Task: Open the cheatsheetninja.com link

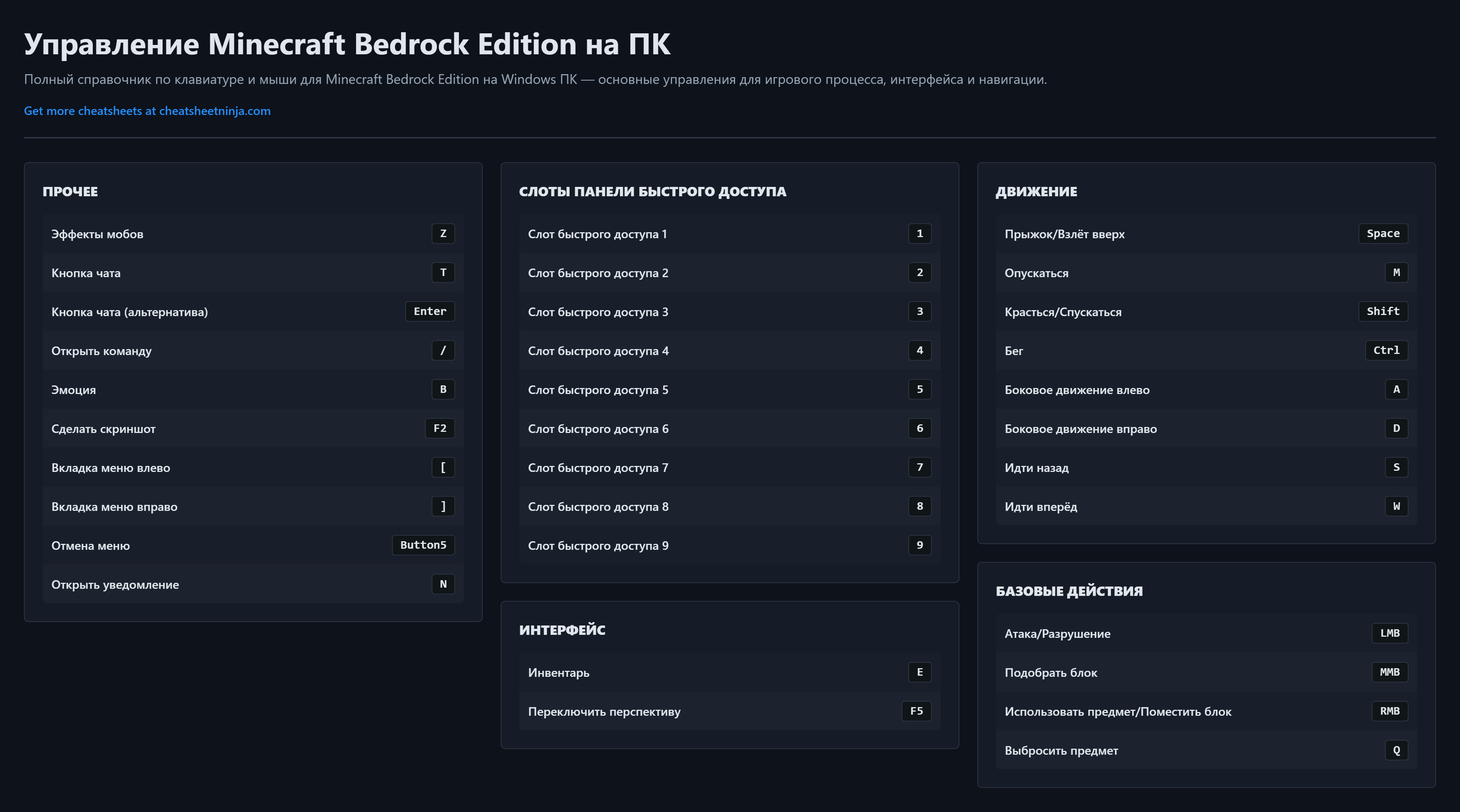Action: coord(147,111)
